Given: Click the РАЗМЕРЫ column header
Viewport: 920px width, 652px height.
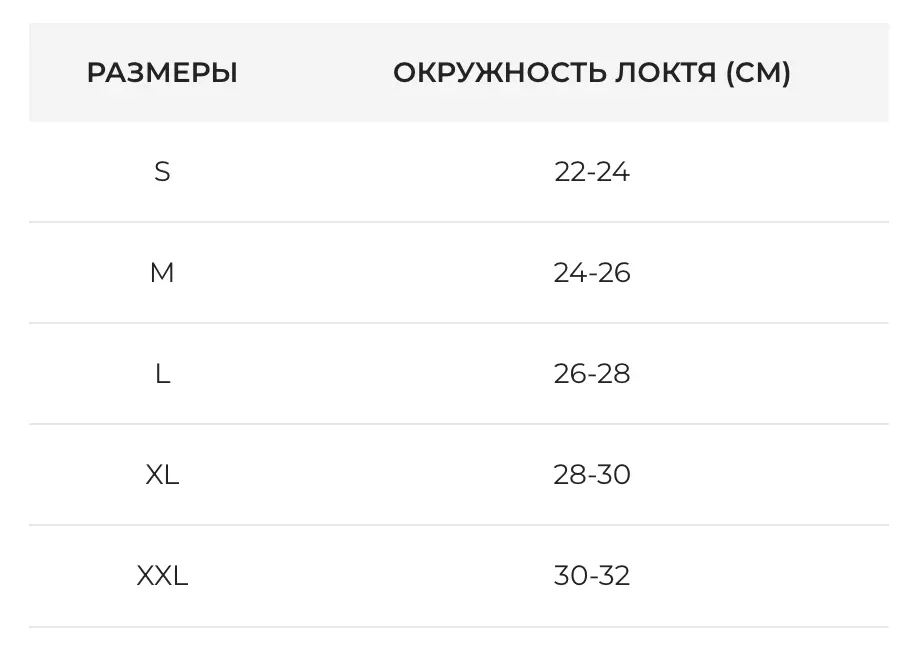Looking at the screenshot, I should [x=162, y=73].
